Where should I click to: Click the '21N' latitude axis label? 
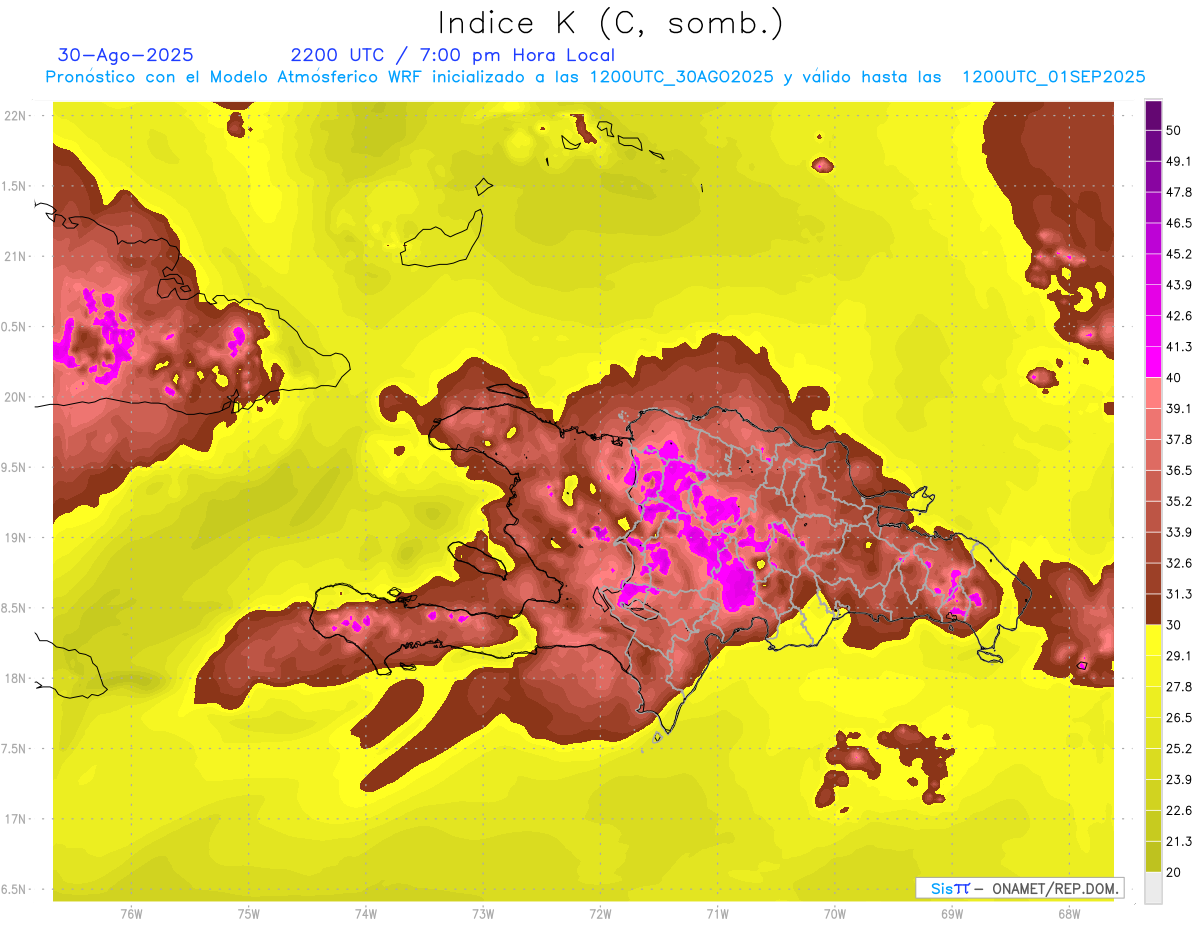tap(17, 256)
